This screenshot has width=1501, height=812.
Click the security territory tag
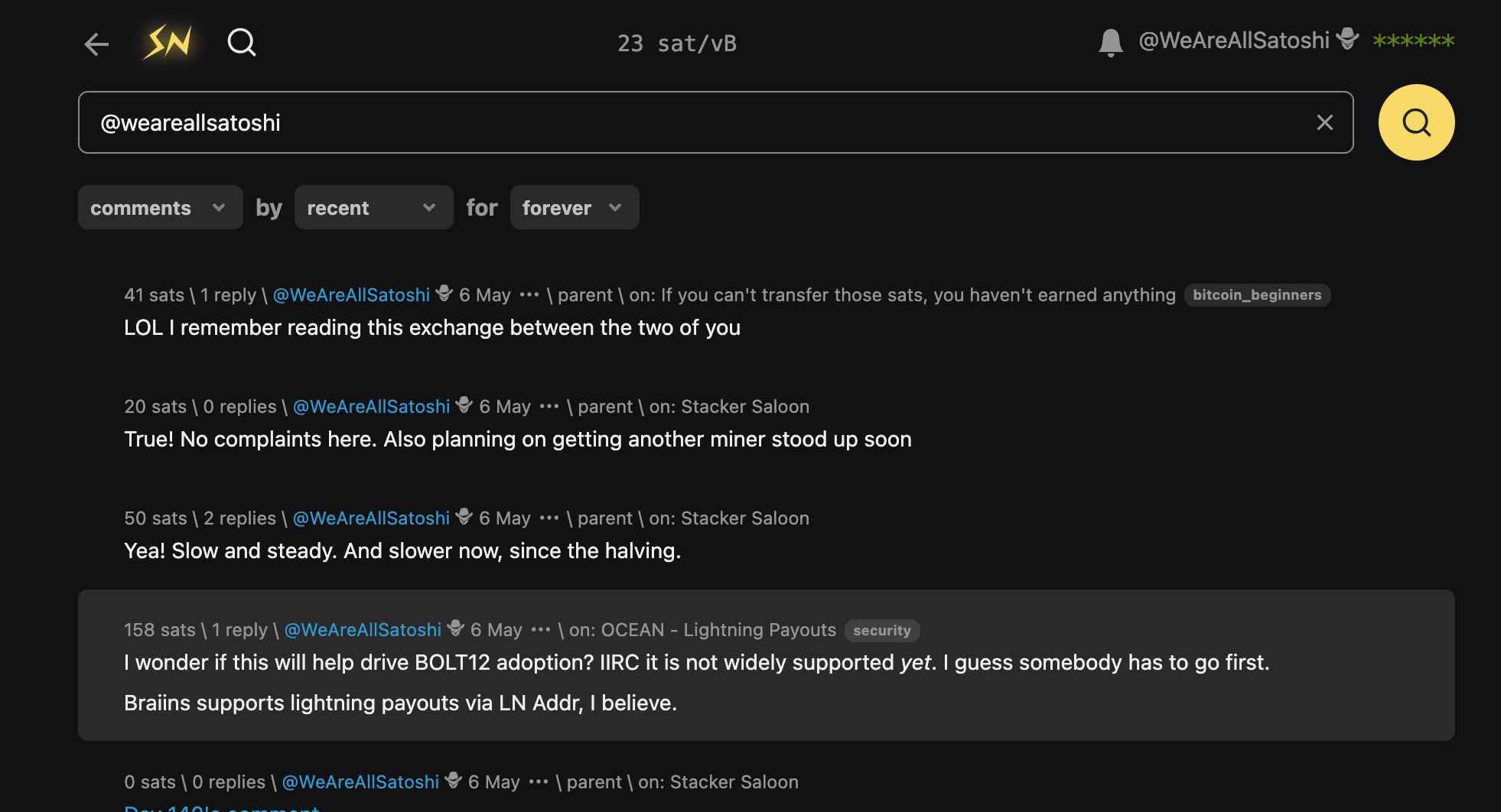click(881, 631)
